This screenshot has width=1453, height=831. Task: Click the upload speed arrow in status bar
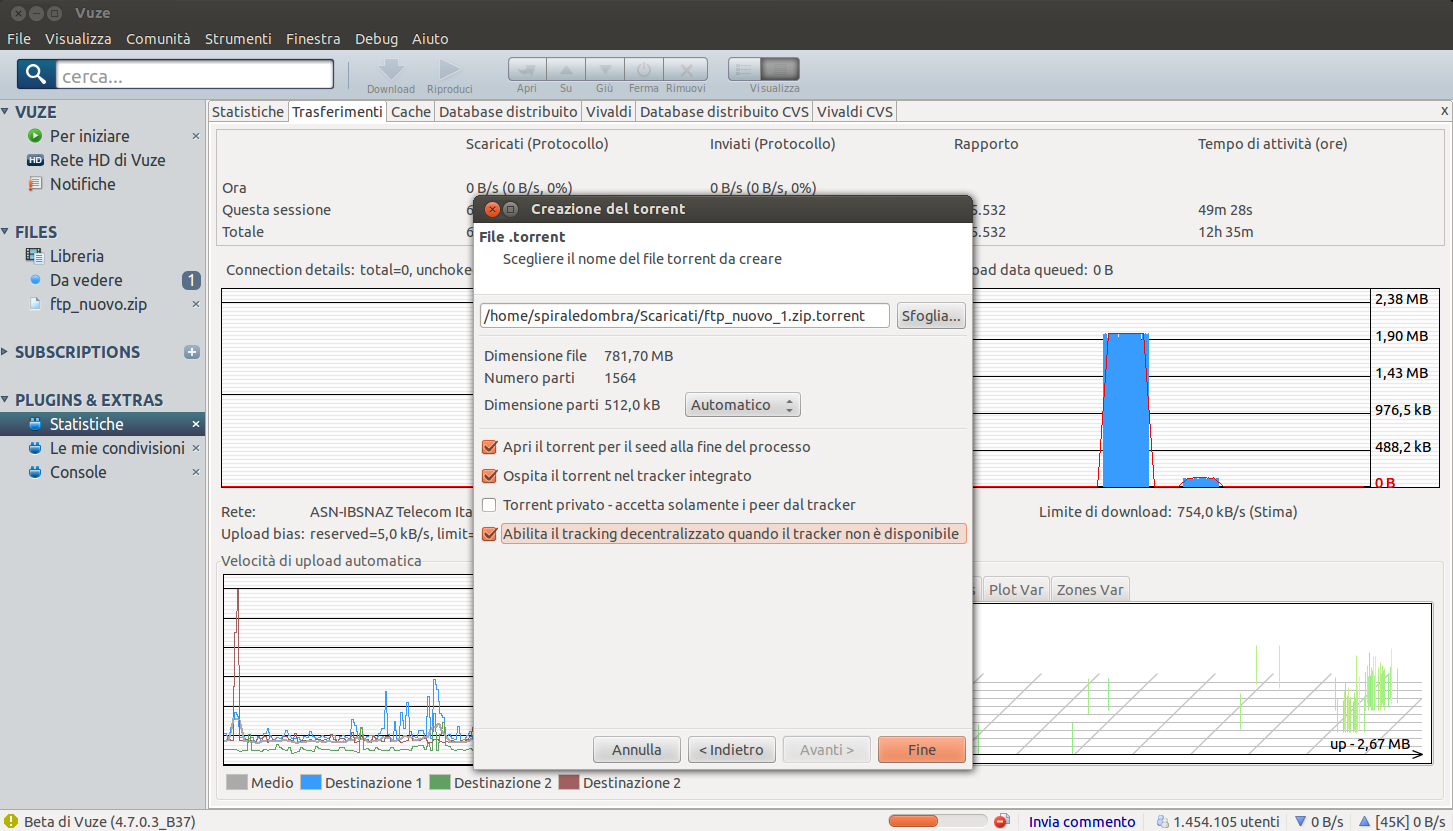tap(1365, 822)
